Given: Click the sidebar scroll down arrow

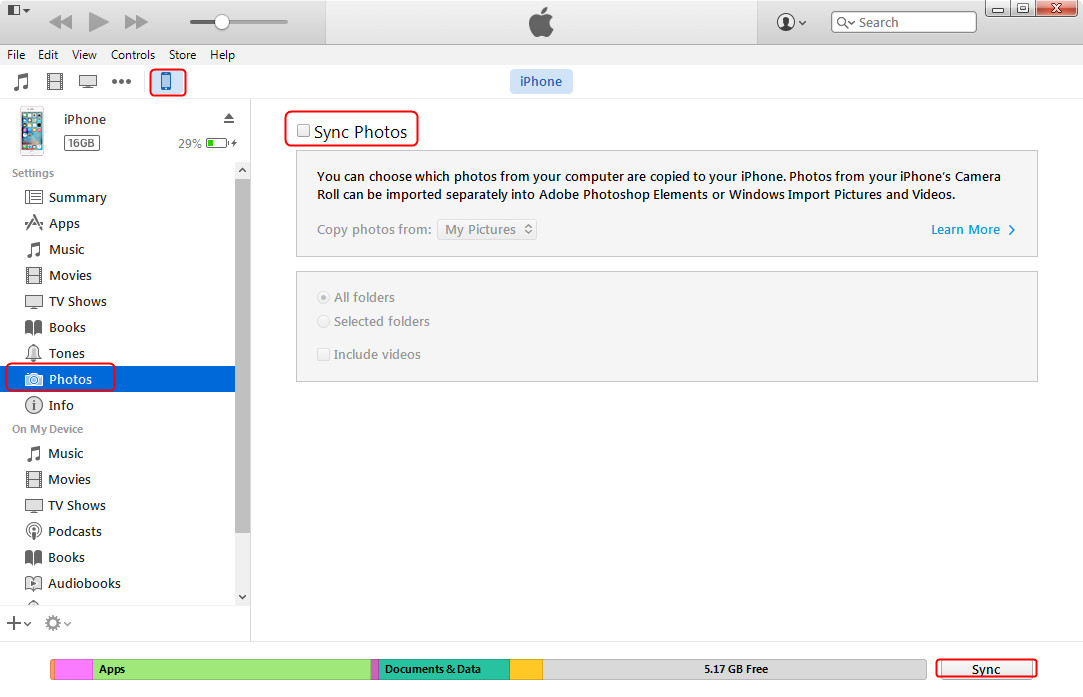Looking at the screenshot, I should tap(242, 597).
